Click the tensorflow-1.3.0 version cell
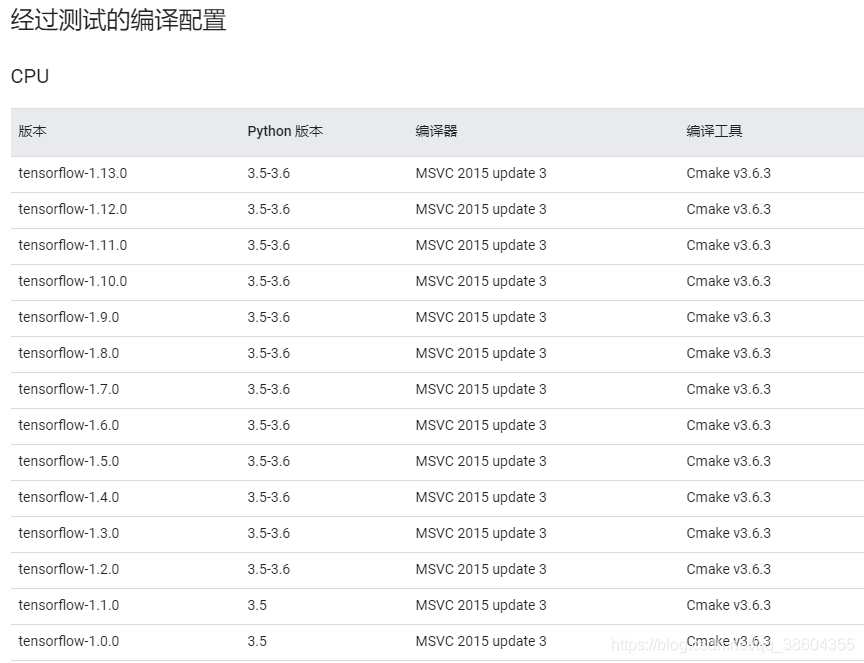Viewport: 864px width, 663px height. (x=69, y=533)
